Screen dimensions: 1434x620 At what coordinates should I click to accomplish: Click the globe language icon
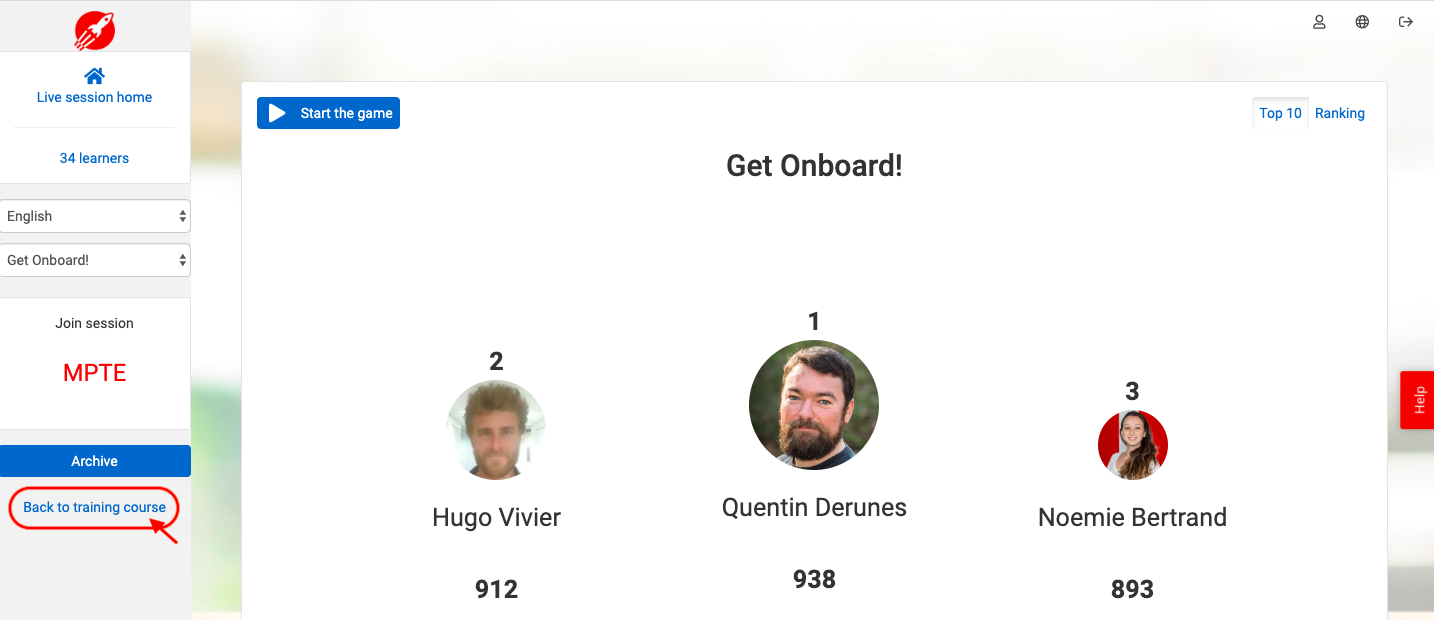(x=1362, y=22)
